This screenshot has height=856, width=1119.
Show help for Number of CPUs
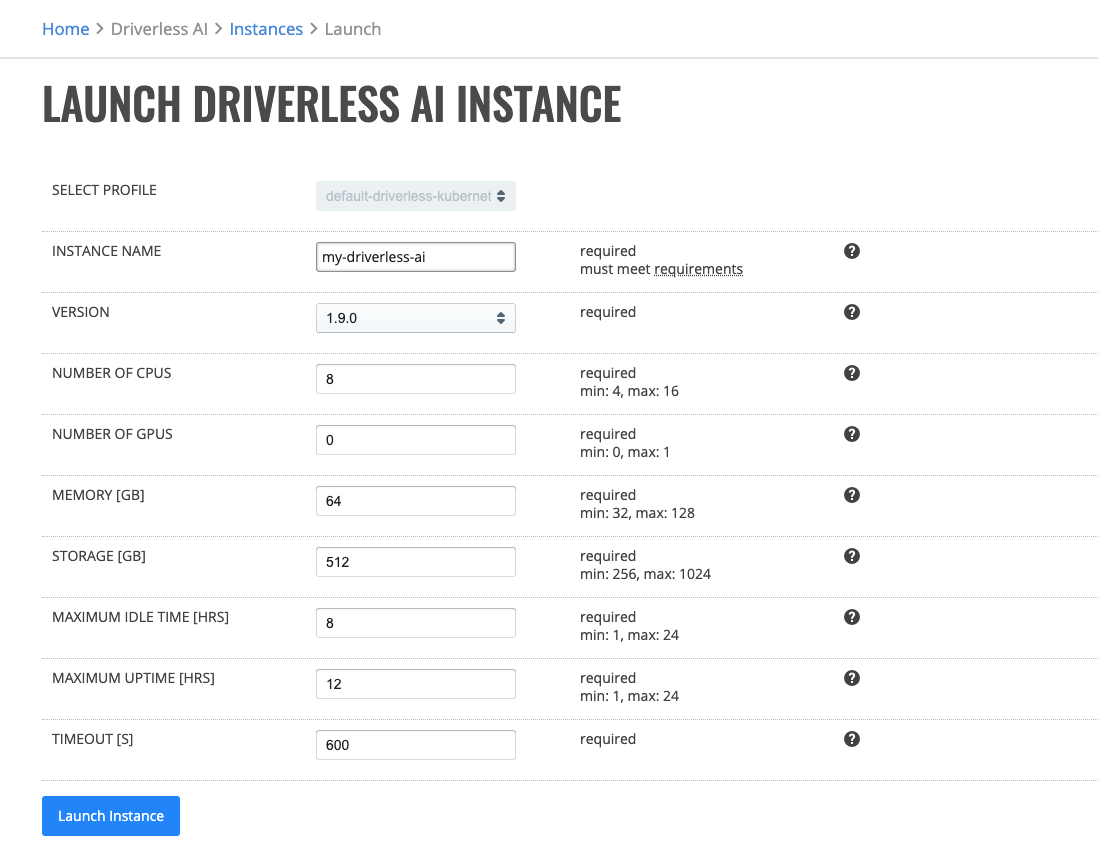pos(851,373)
